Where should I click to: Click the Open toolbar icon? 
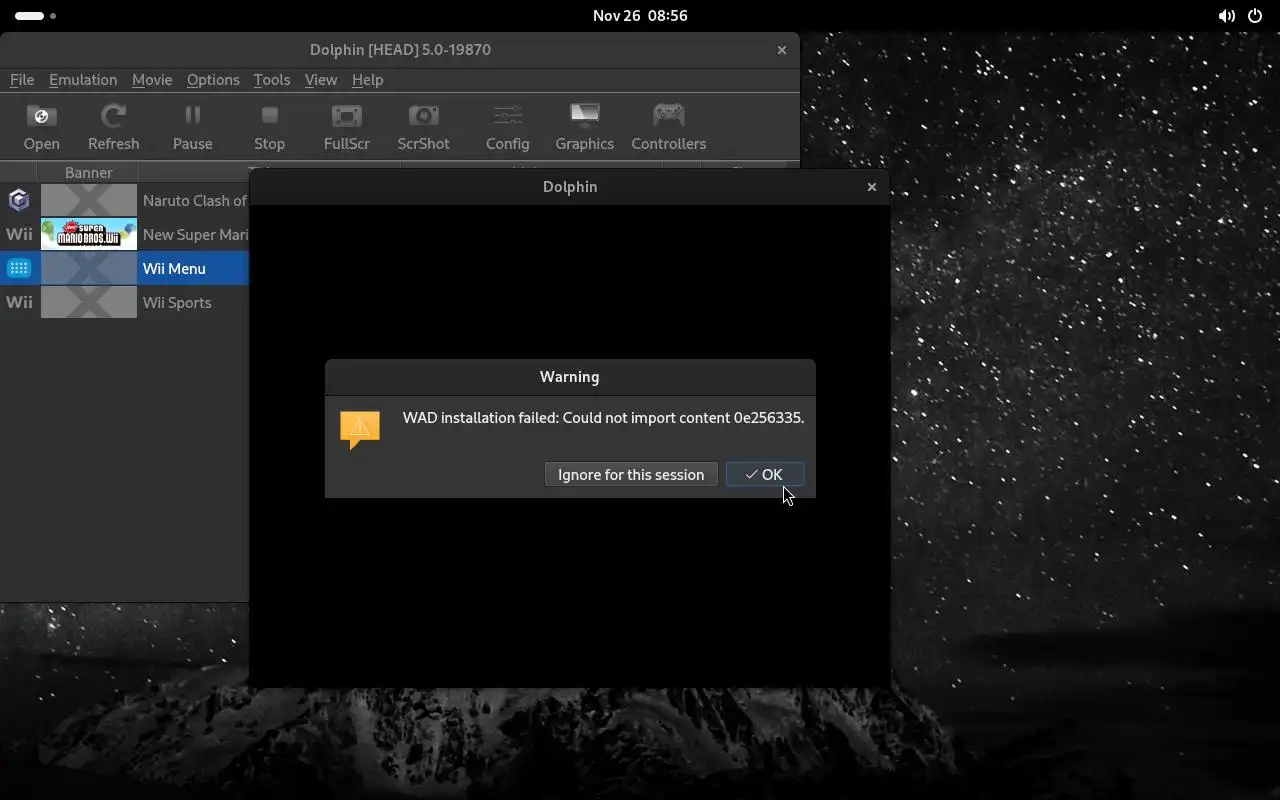tap(42, 127)
